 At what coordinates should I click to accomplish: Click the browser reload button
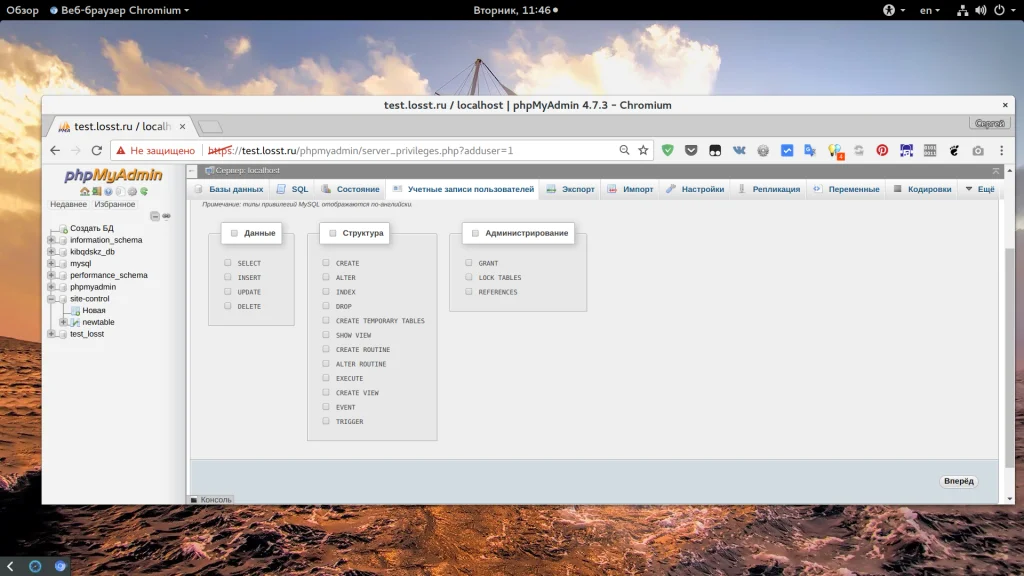97,150
